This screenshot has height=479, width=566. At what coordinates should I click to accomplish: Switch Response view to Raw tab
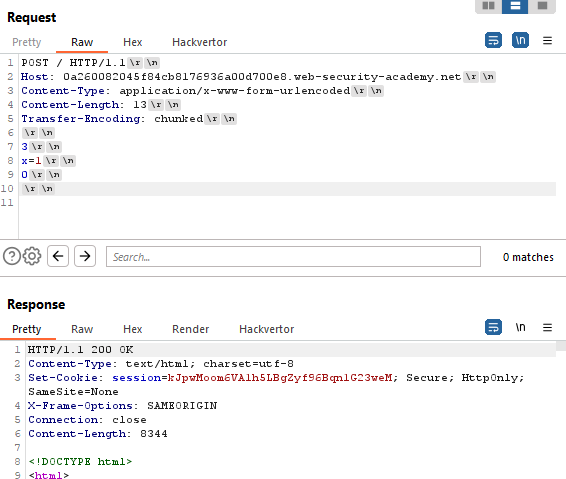coord(82,329)
